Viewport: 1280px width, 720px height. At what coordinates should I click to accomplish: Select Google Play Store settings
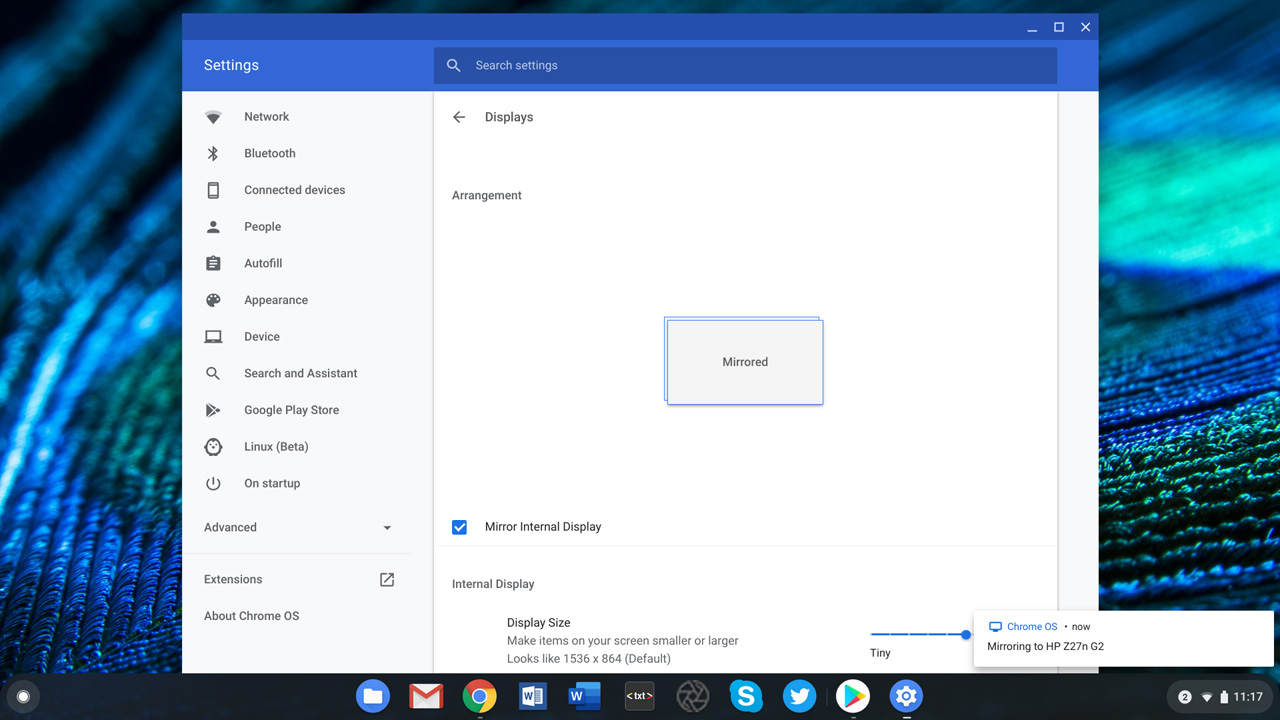pyautogui.click(x=291, y=410)
